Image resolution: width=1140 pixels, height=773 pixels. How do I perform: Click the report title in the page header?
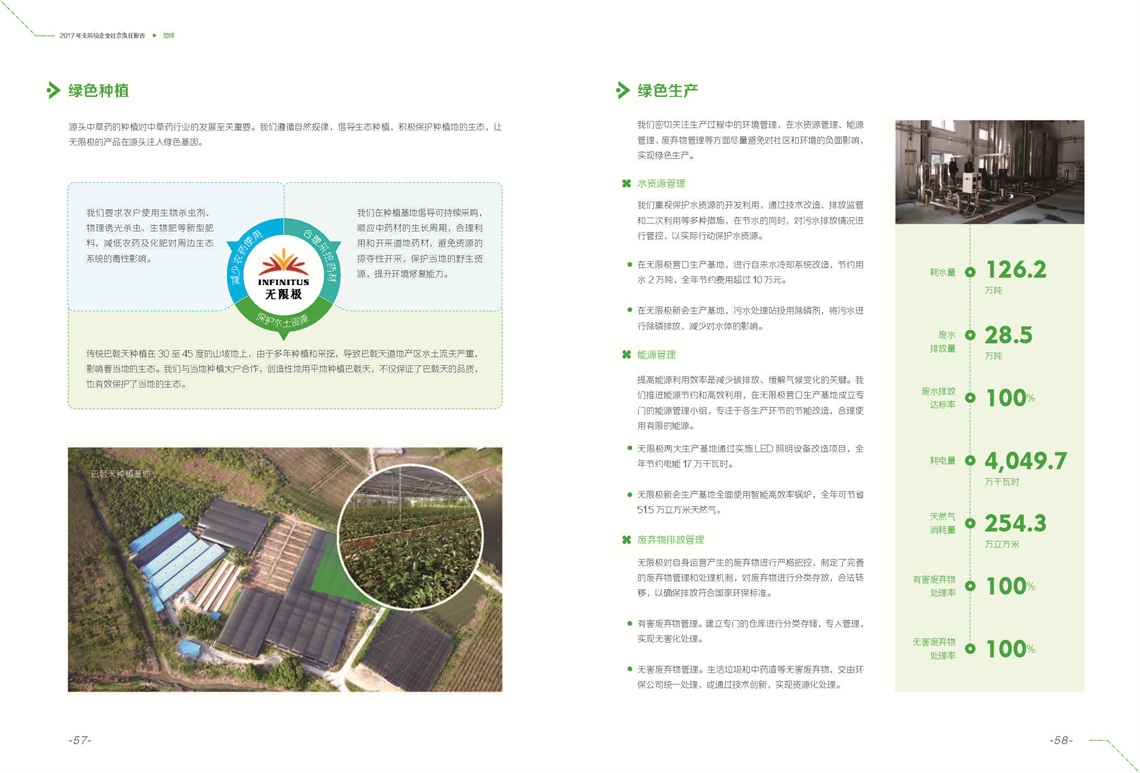tap(103, 36)
